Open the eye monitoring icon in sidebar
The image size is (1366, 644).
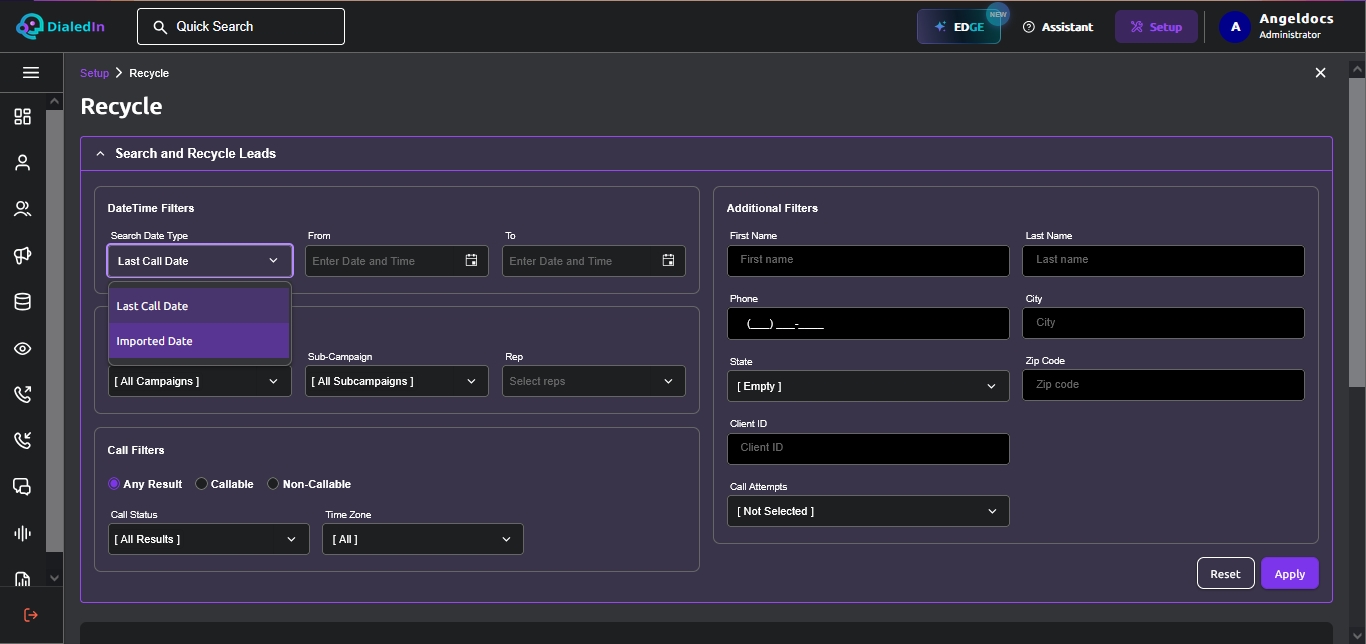click(x=22, y=349)
